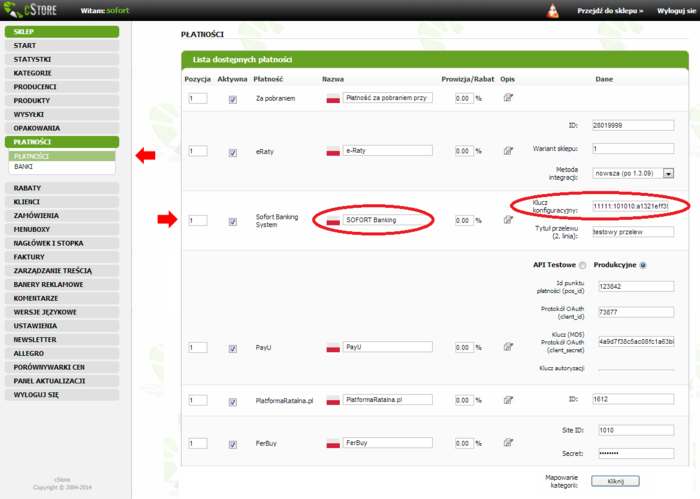Click Polish flag in PayU row
Screen dimensions: 700x499
(x=333, y=347)
